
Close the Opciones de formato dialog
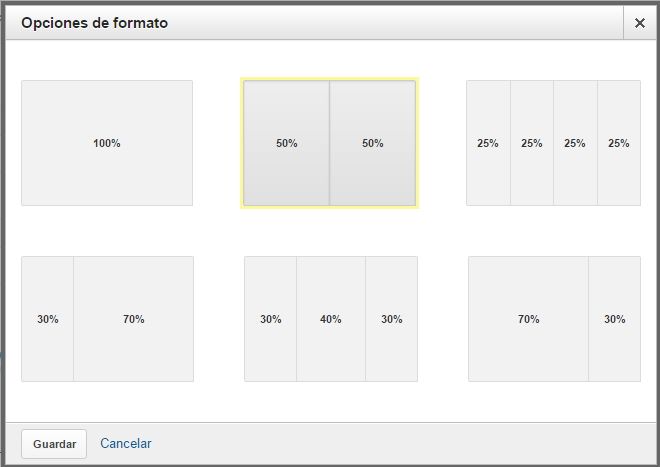pyautogui.click(x=640, y=23)
